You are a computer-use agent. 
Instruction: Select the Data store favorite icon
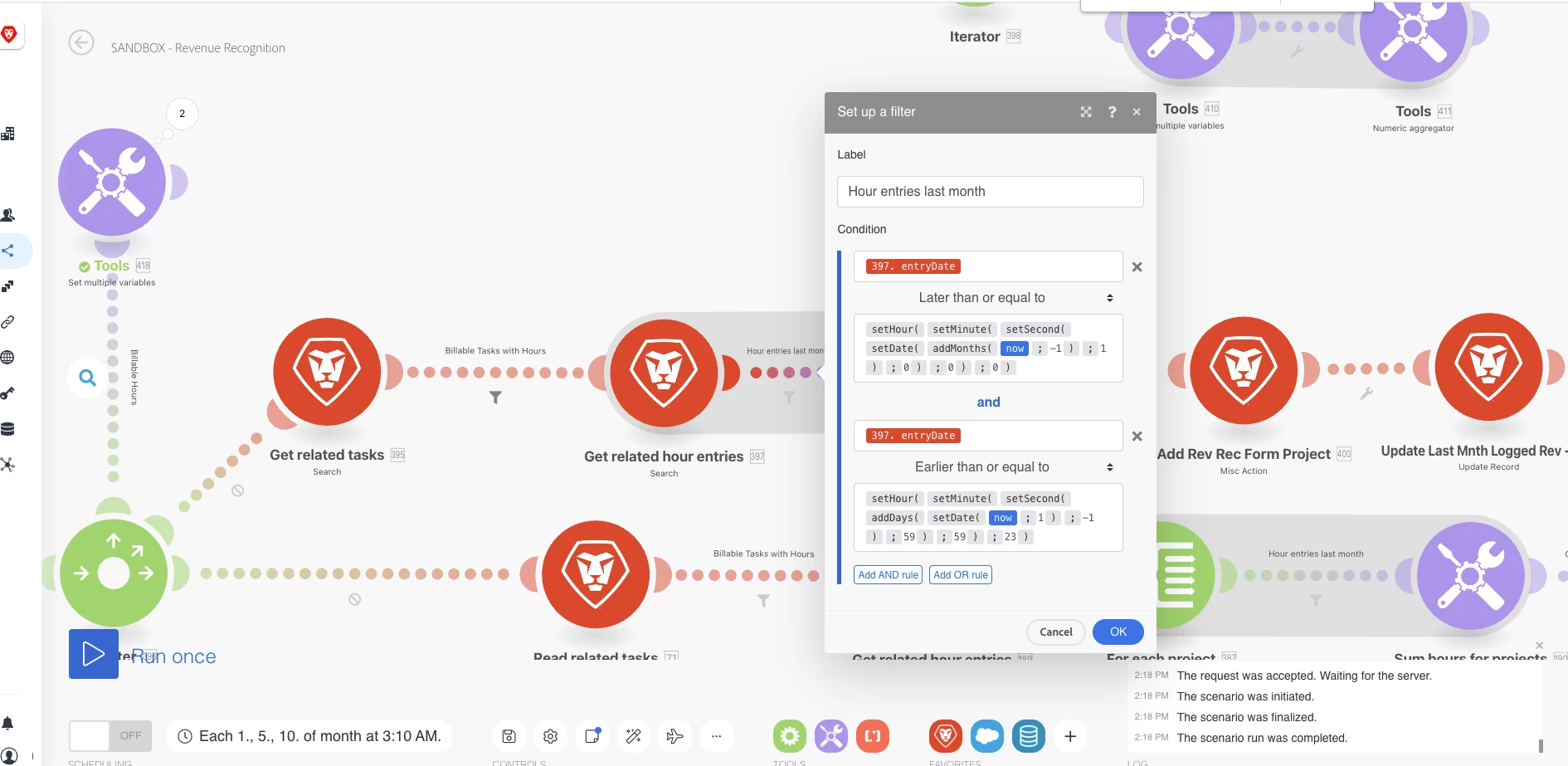click(1029, 736)
